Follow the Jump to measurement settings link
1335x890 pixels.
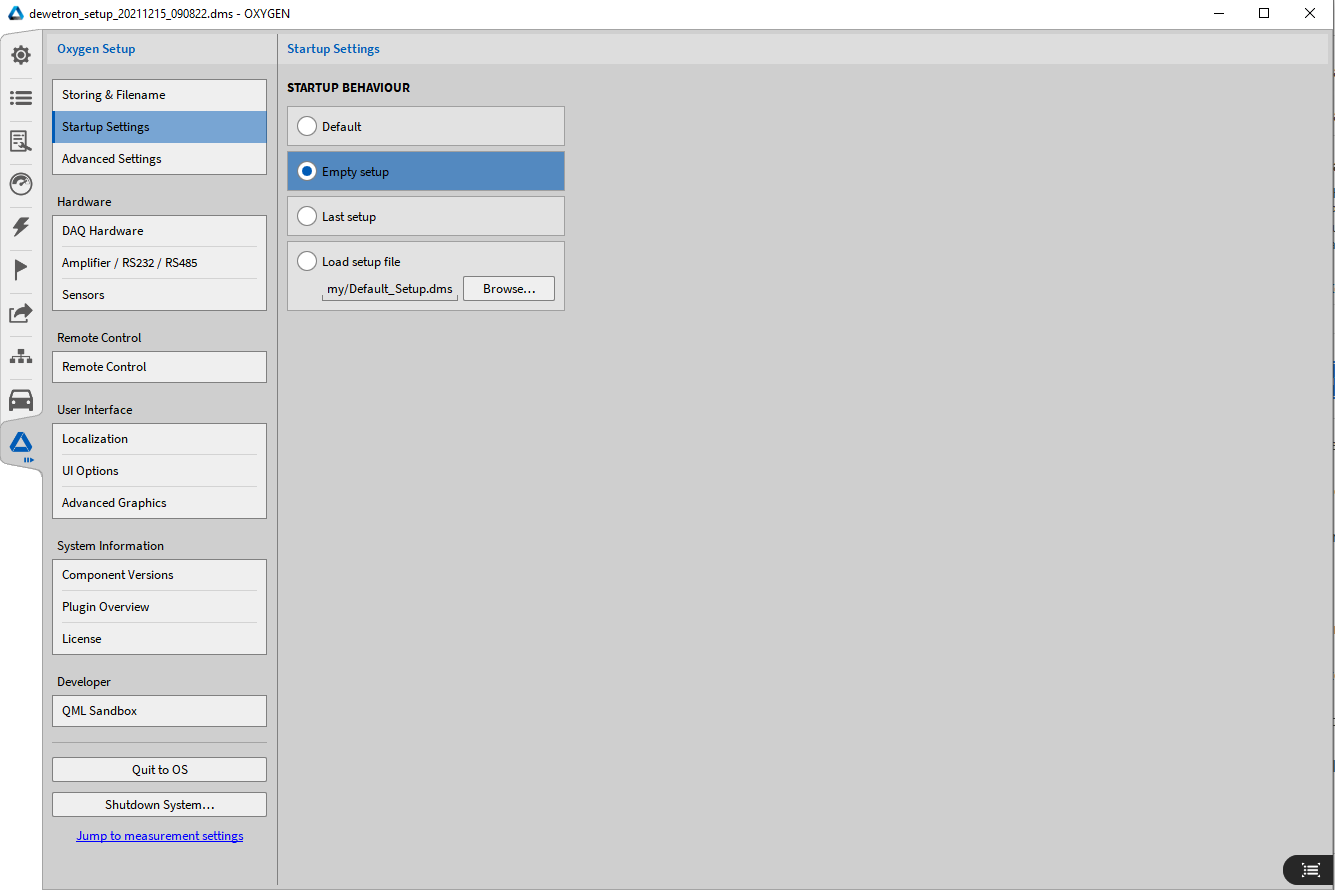(160, 836)
